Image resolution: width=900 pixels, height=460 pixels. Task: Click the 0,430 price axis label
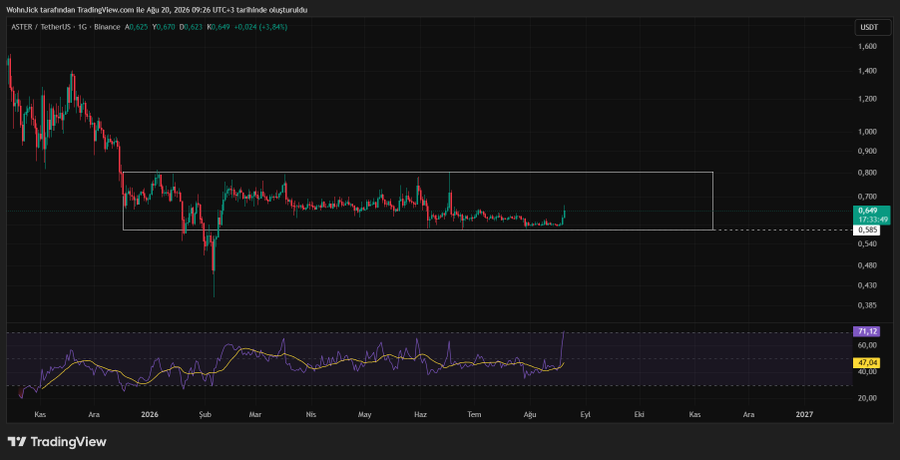868,285
